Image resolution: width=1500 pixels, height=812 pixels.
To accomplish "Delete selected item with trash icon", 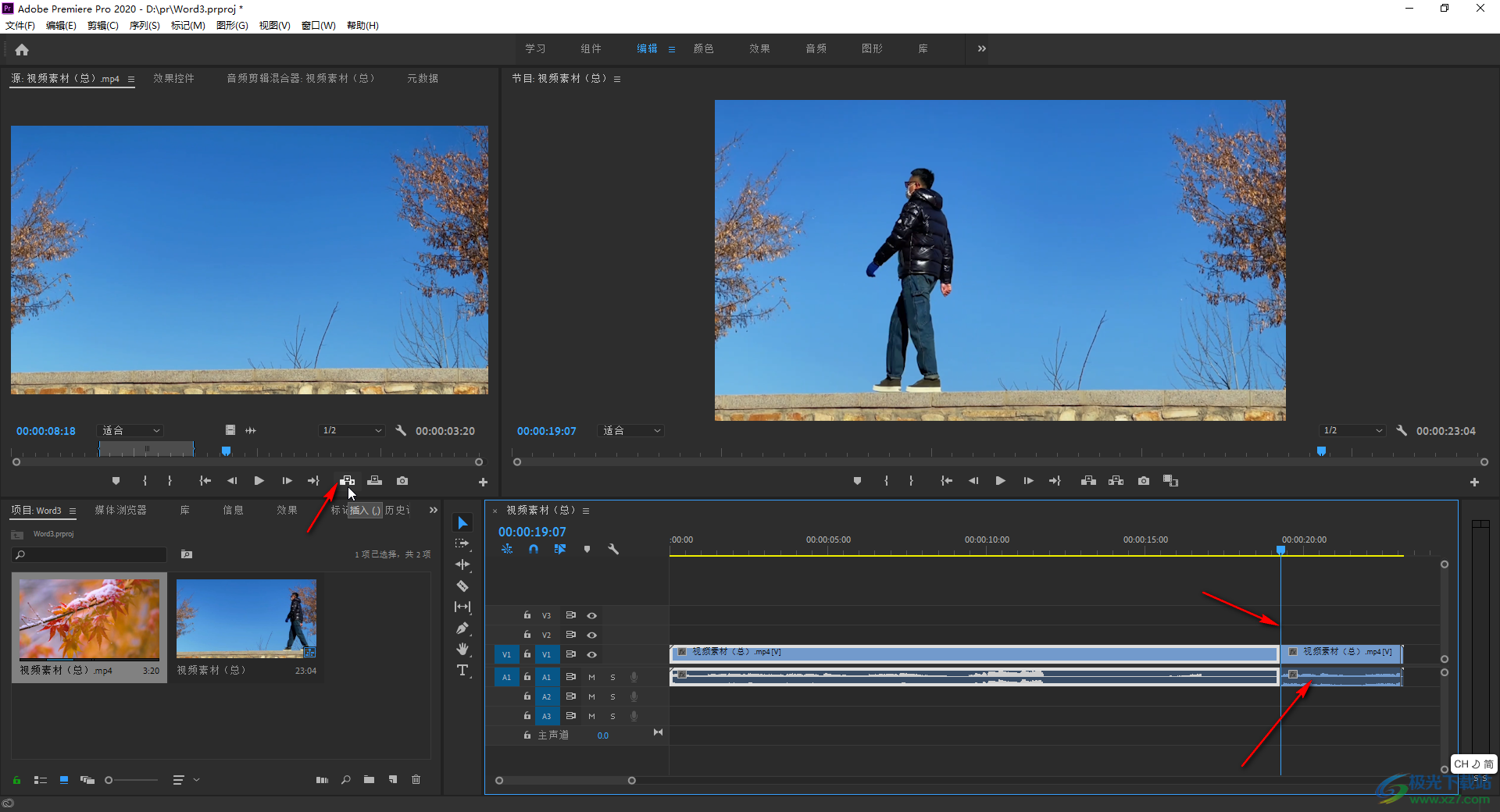I will [x=416, y=779].
